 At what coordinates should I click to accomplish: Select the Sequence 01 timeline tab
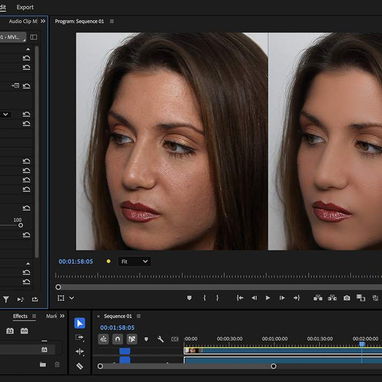[118, 316]
